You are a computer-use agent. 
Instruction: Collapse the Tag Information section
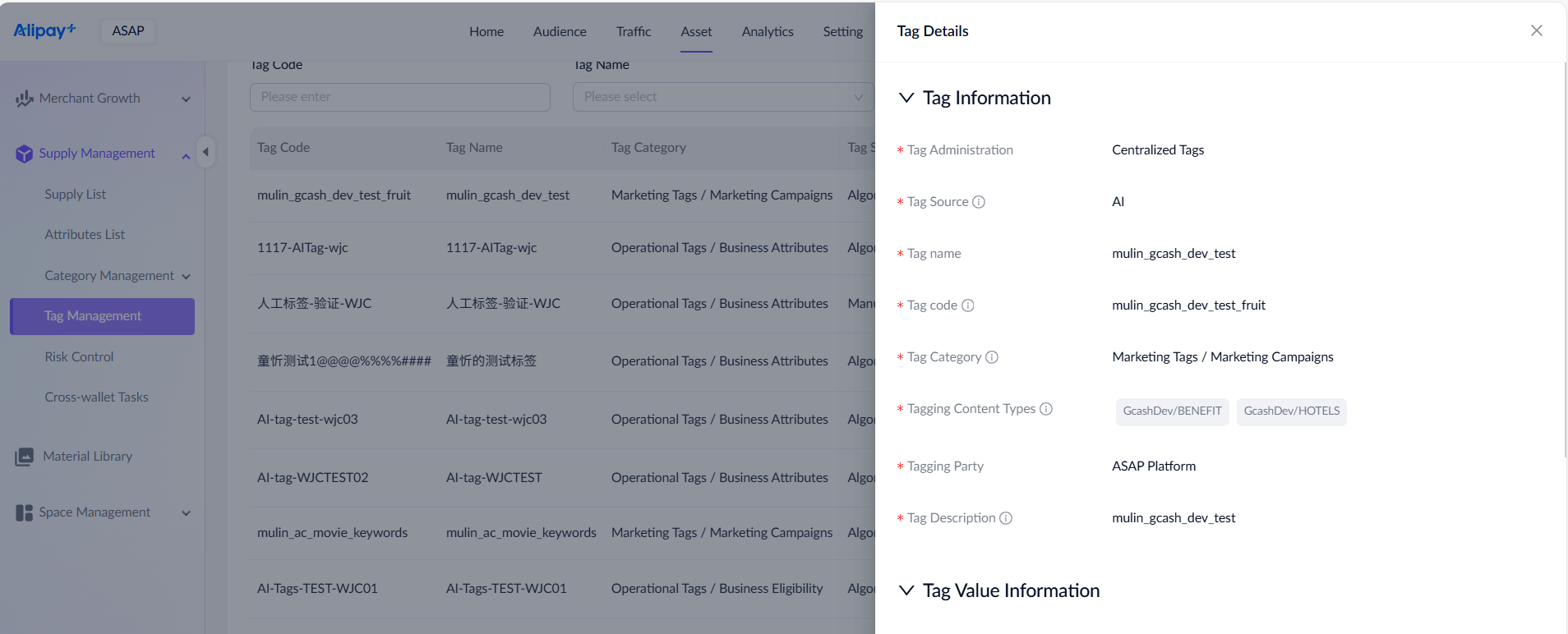906,98
